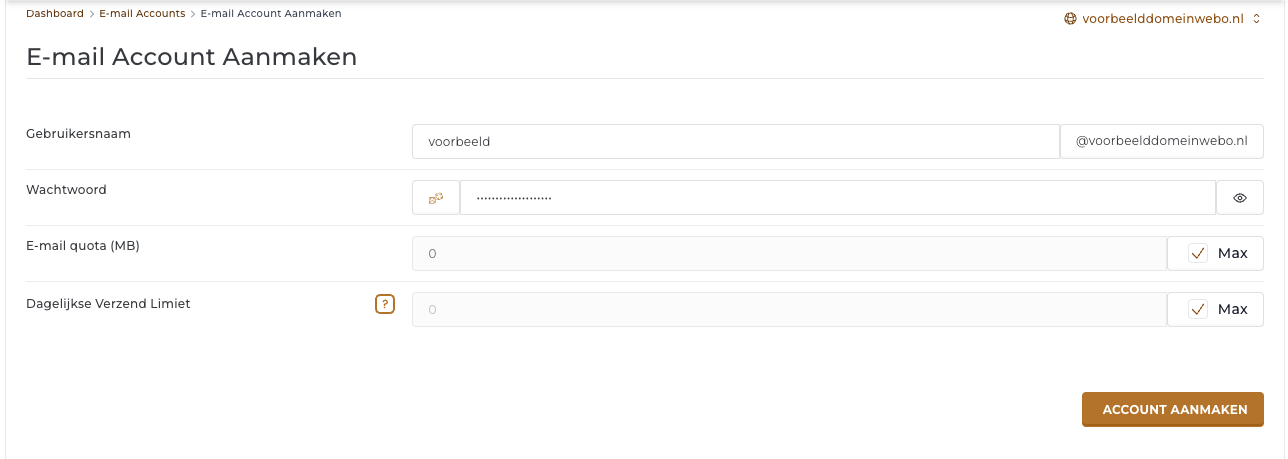
Task: Open E-mail Accounts breadcrumb link
Action: [142, 14]
